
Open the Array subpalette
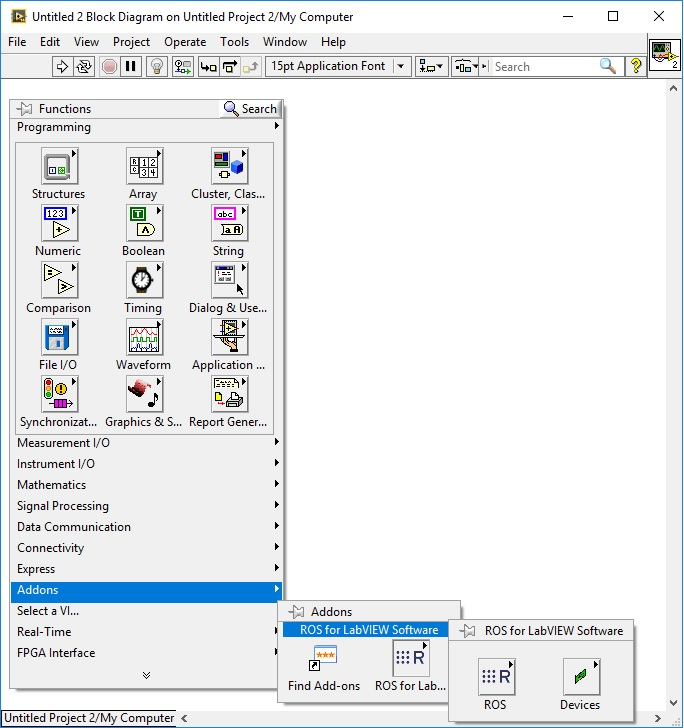pos(144,166)
